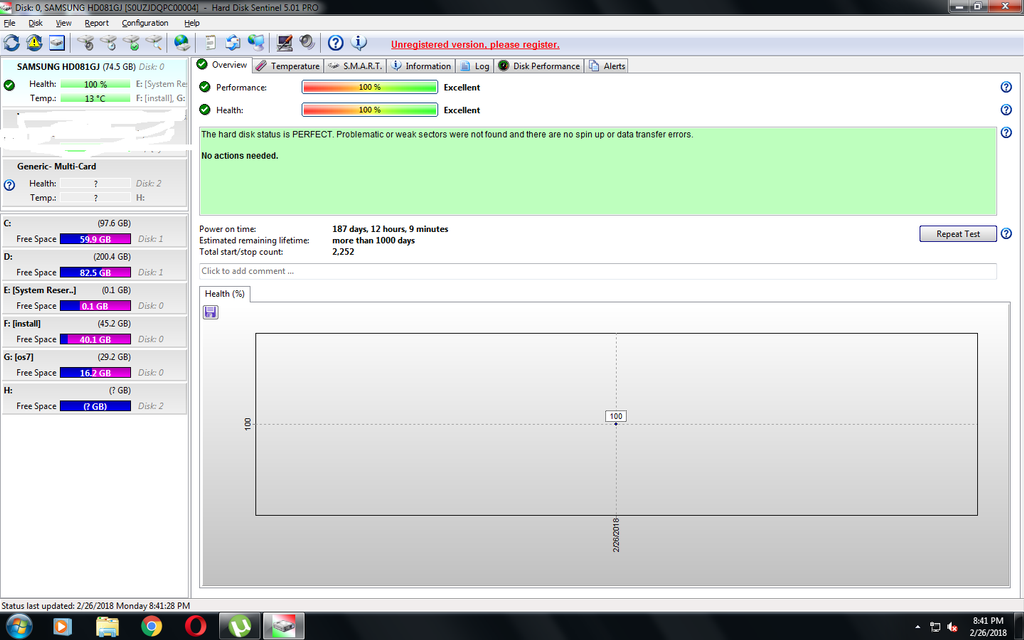
Task: Switch to the Log tab
Action: click(x=475, y=66)
